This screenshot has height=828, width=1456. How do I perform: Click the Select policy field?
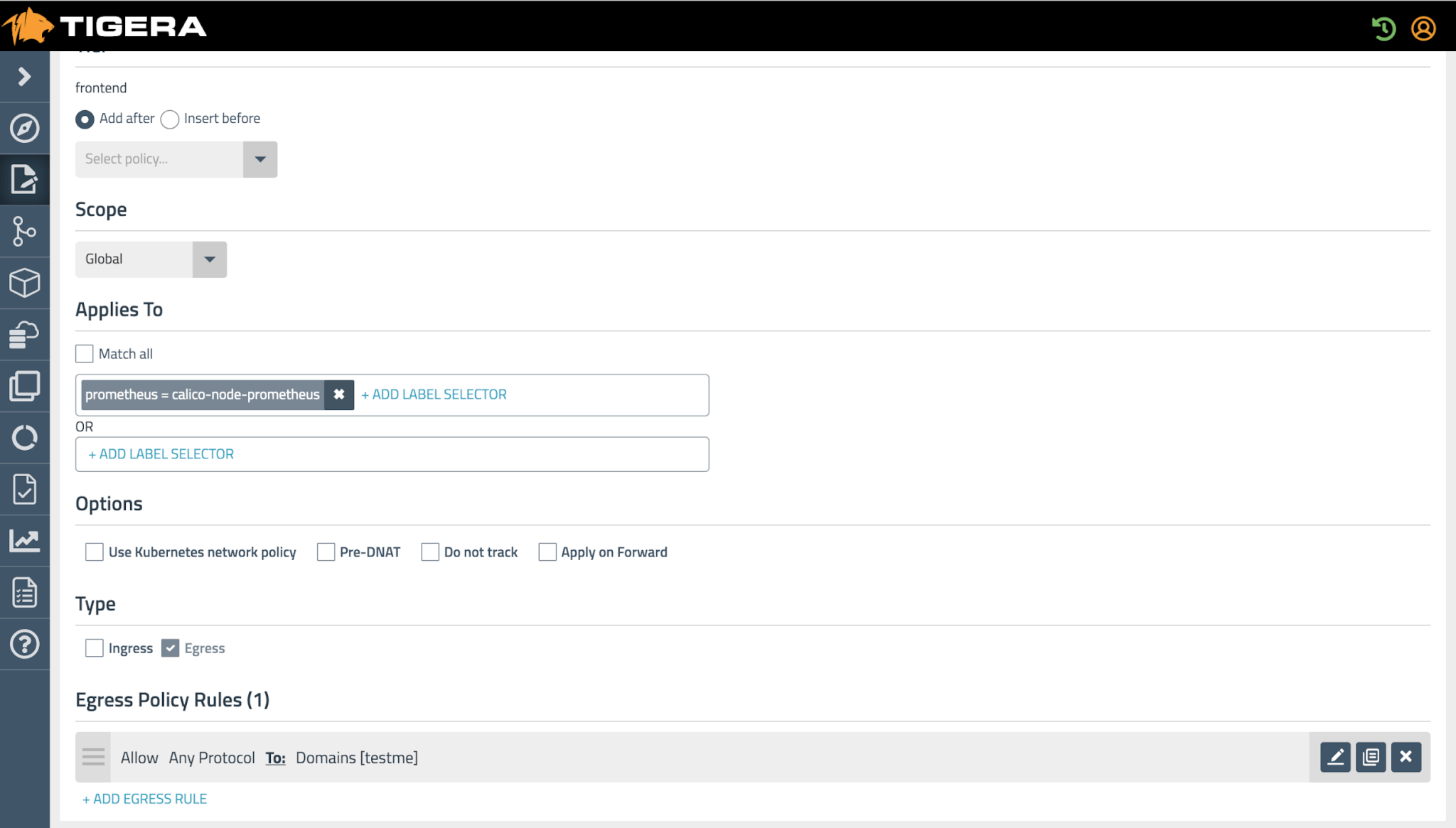159,159
